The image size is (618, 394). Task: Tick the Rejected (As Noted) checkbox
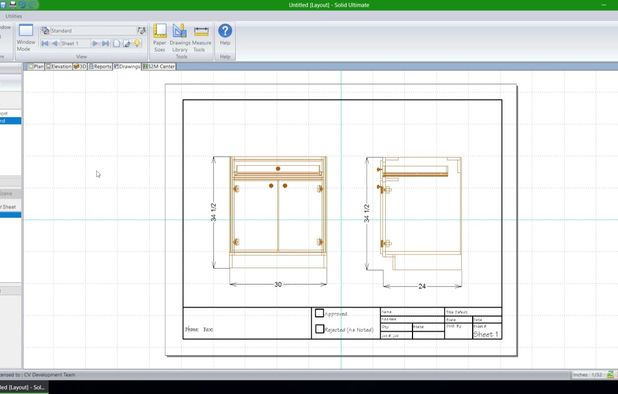point(319,329)
